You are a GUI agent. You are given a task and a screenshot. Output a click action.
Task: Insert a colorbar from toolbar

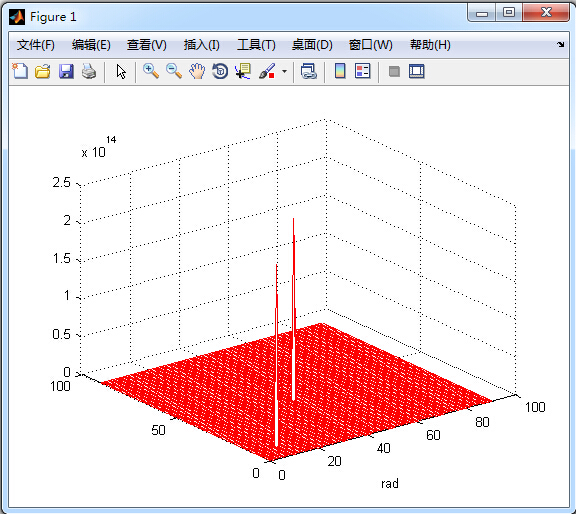(x=340, y=71)
